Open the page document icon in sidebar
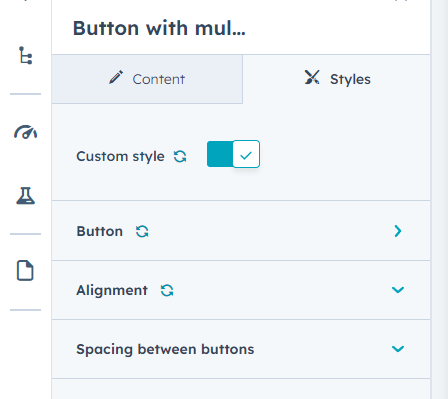Viewport: 448px width, 399px height. click(x=25, y=270)
